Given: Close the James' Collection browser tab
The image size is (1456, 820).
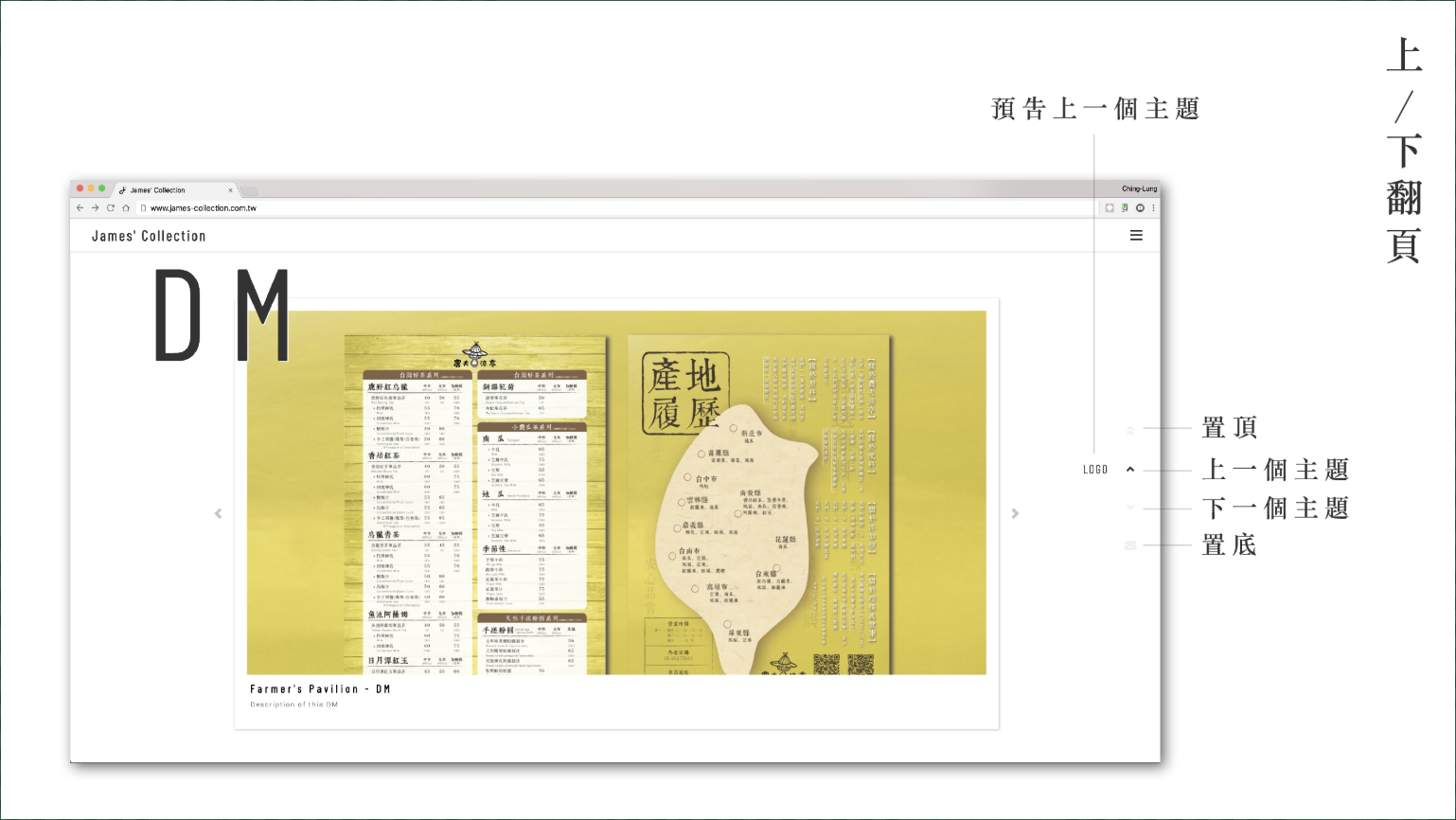Looking at the screenshot, I should [x=230, y=189].
